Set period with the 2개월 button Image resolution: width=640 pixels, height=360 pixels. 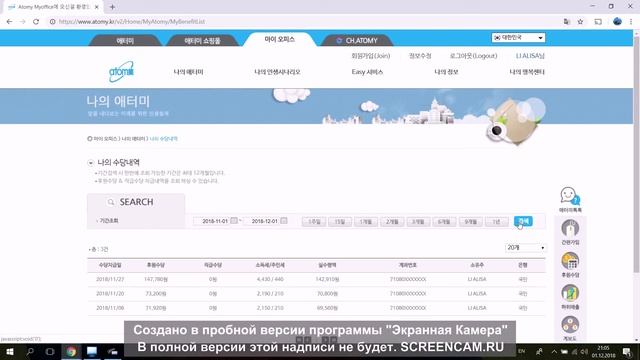pos(392,222)
